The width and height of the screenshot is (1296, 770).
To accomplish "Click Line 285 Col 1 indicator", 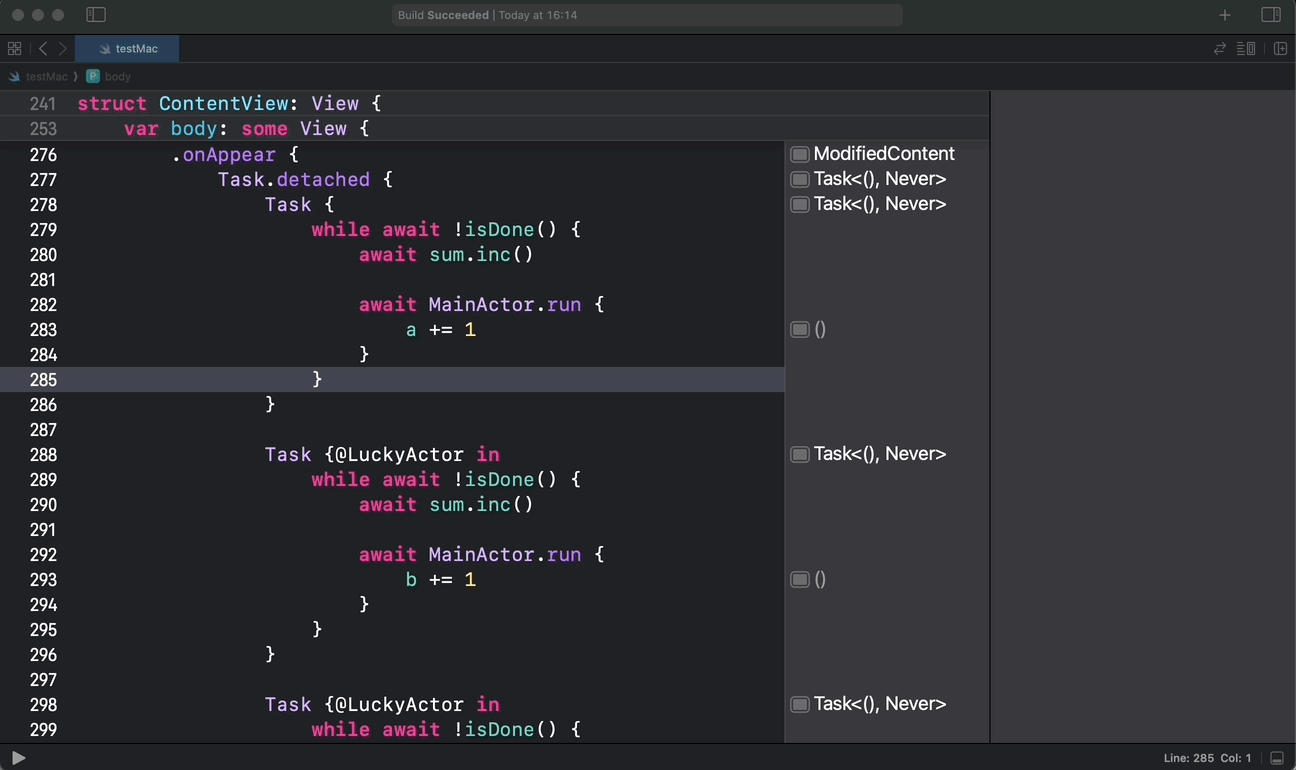I will pos(1207,758).
